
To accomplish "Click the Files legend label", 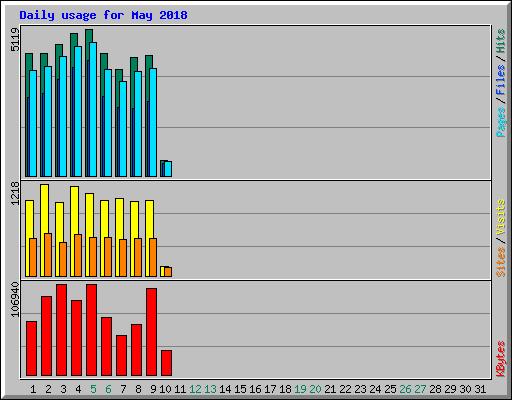I will coord(501,80).
